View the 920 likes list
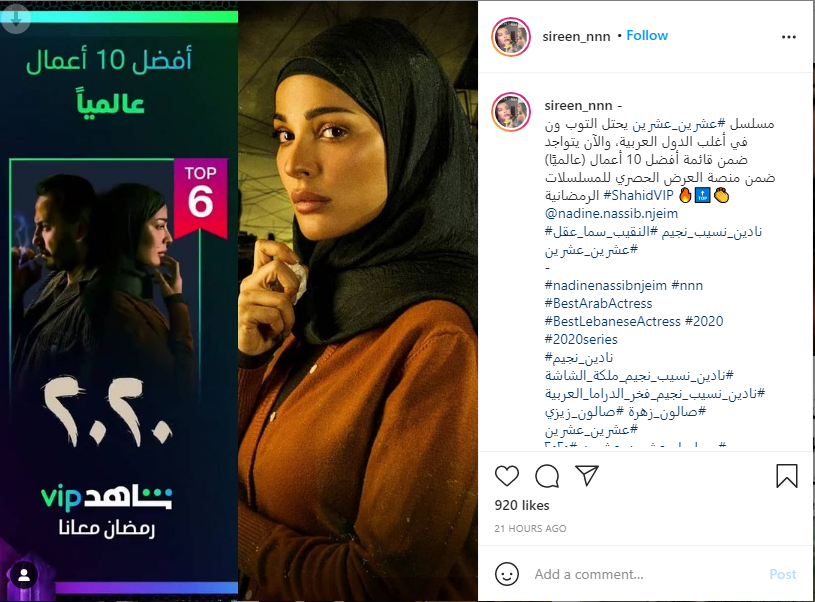815x602 pixels. [x=522, y=505]
